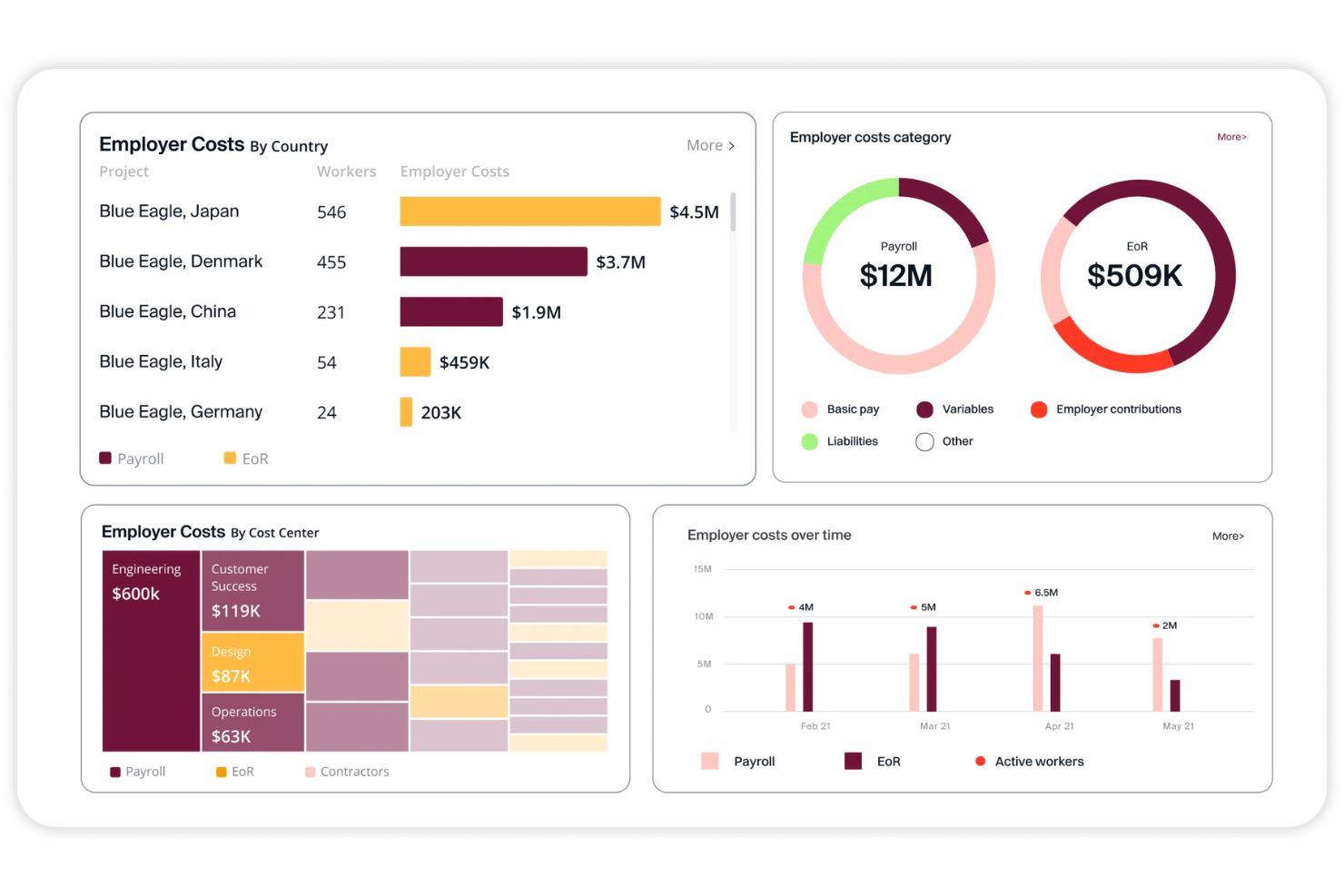Click the 4M active workers marker
This screenshot has height=896, width=1344.
pos(791,607)
